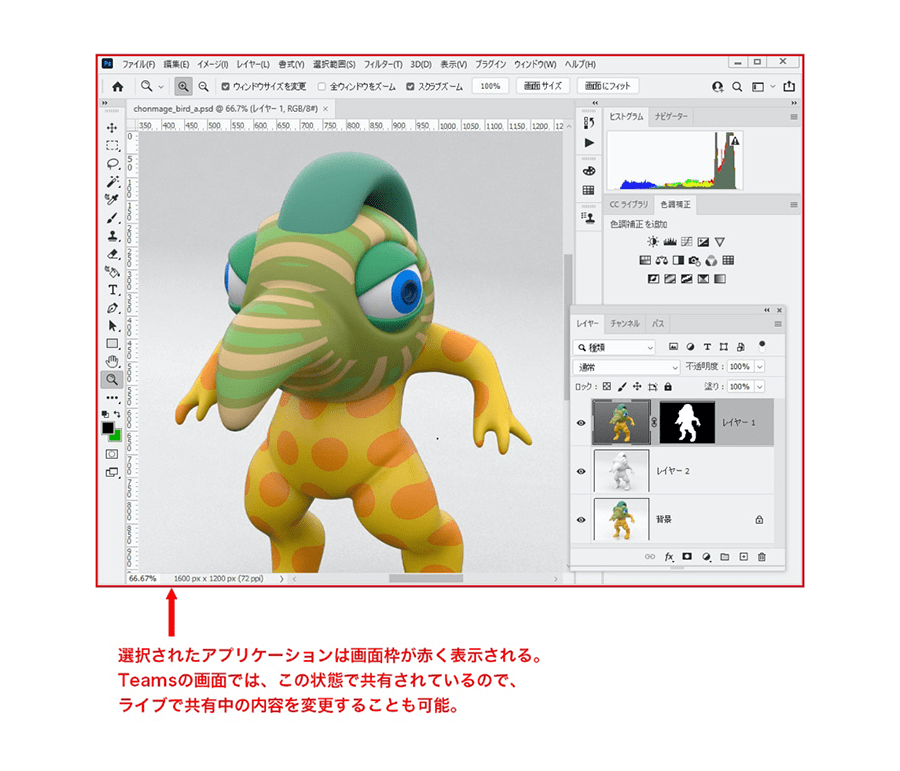Select the Zoom tool in toolbox
This screenshot has height=771, width=900.
point(112,379)
